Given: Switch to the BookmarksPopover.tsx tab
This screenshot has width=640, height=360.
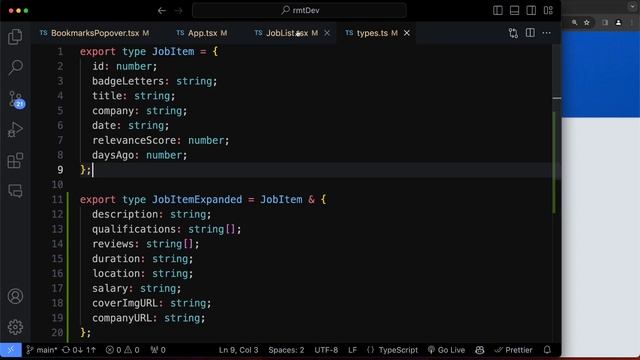Looking at the screenshot, I should [x=95, y=33].
